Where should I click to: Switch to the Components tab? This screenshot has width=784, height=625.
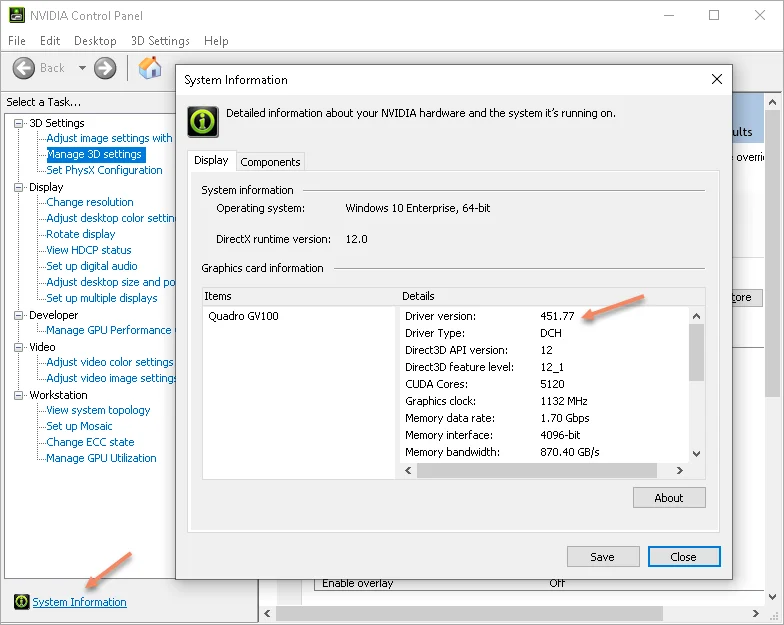coord(270,162)
